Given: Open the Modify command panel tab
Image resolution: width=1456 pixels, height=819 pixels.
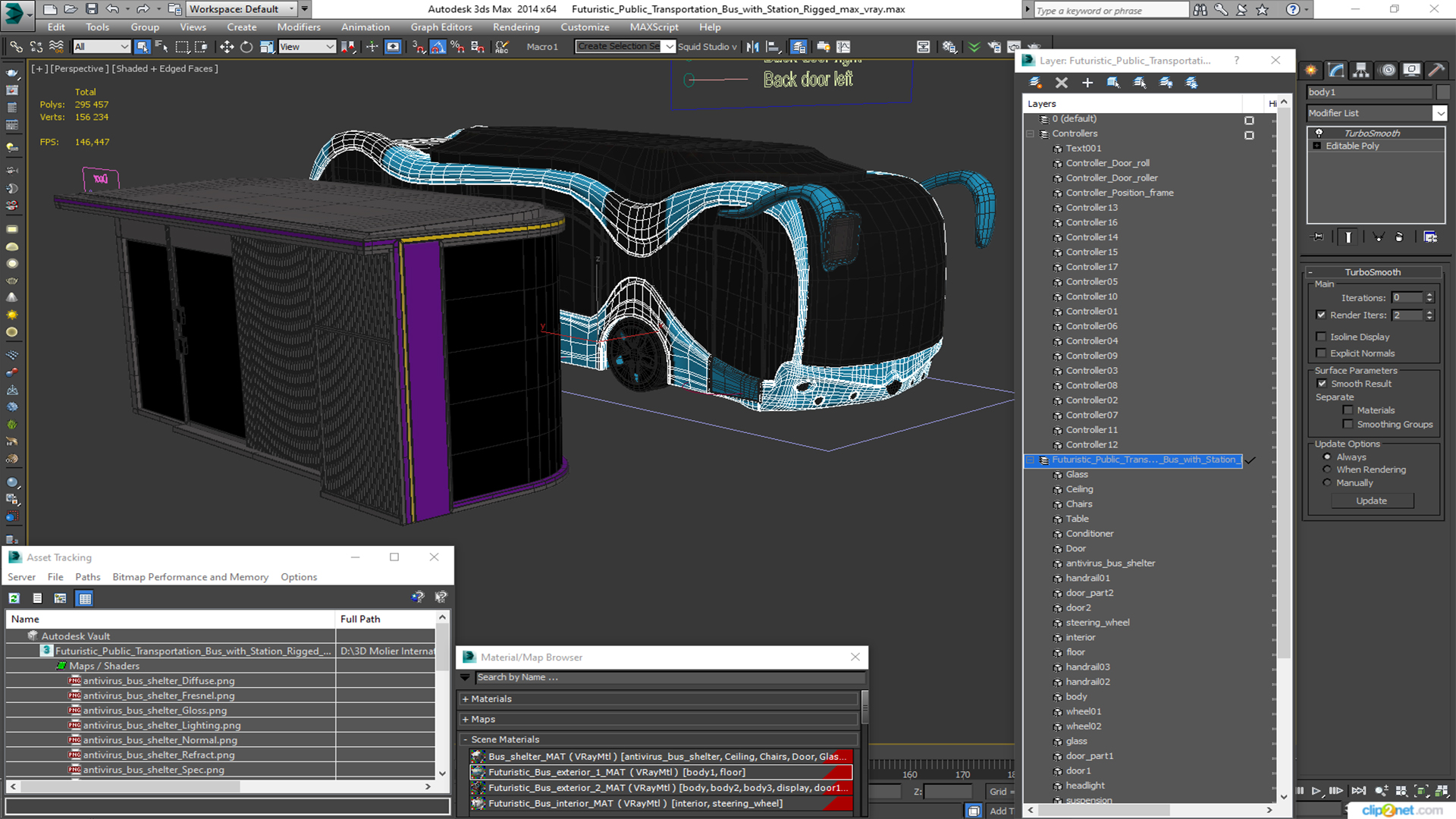Looking at the screenshot, I should coord(1337,71).
